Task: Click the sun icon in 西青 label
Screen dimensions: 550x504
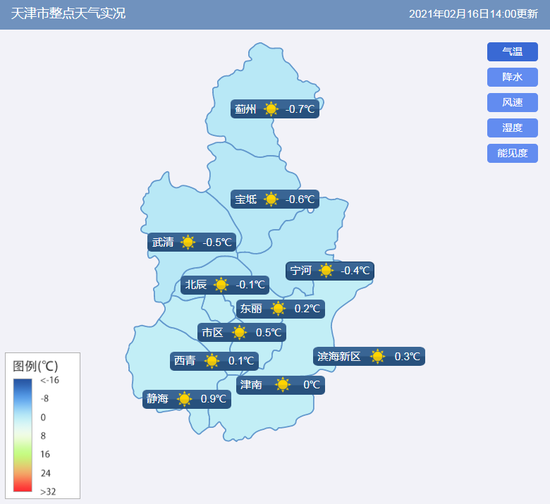Action: tap(212, 361)
